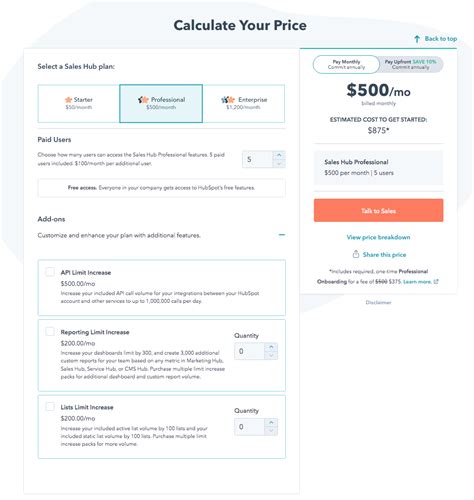
Task: Click the Enterprise plan stars icon
Action: pyautogui.click(x=228, y=100)
